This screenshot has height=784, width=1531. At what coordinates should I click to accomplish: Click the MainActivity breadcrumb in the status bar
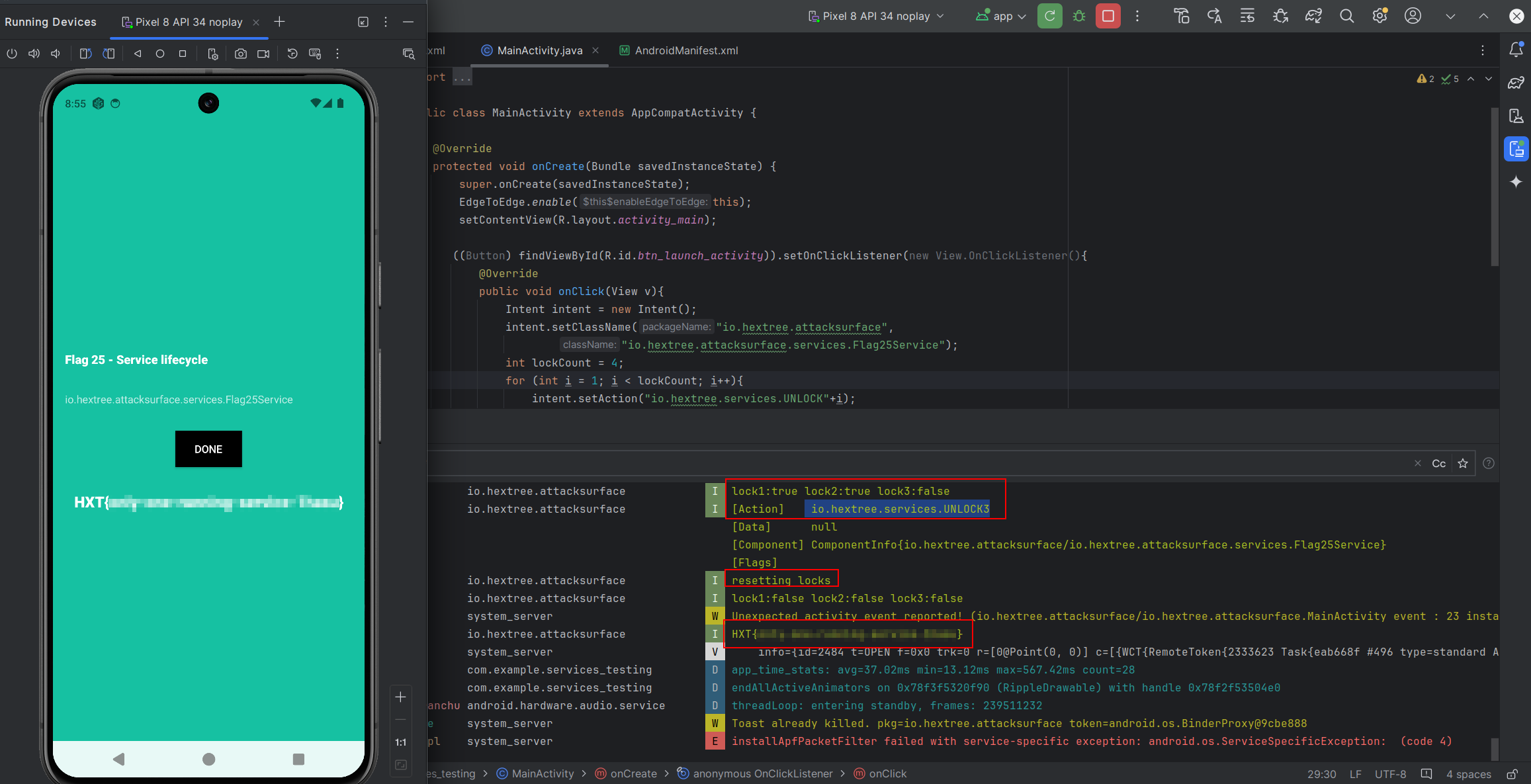(535, 773)
